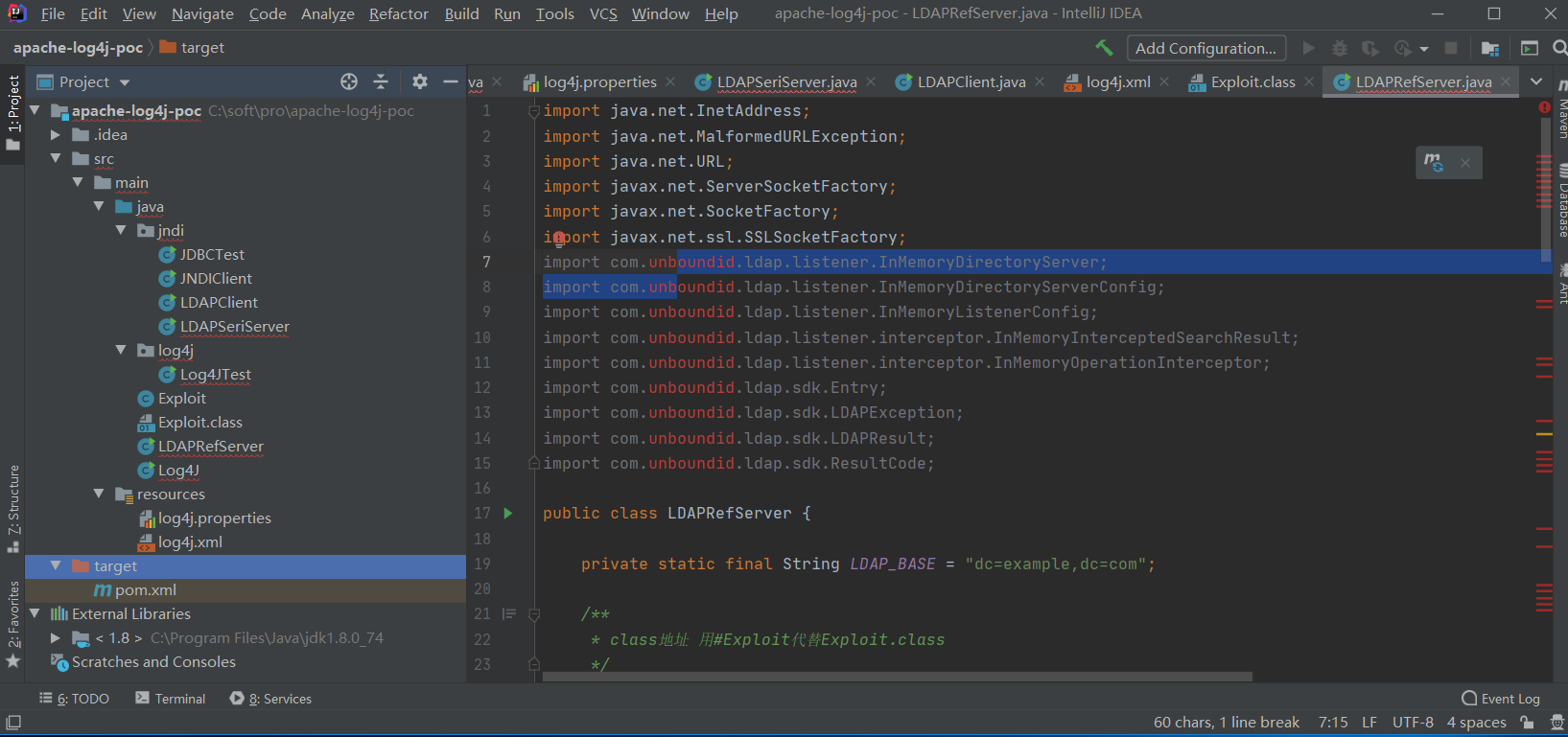
Task: Click the Add Configuration... button
Action: [x=1205, y=48]
